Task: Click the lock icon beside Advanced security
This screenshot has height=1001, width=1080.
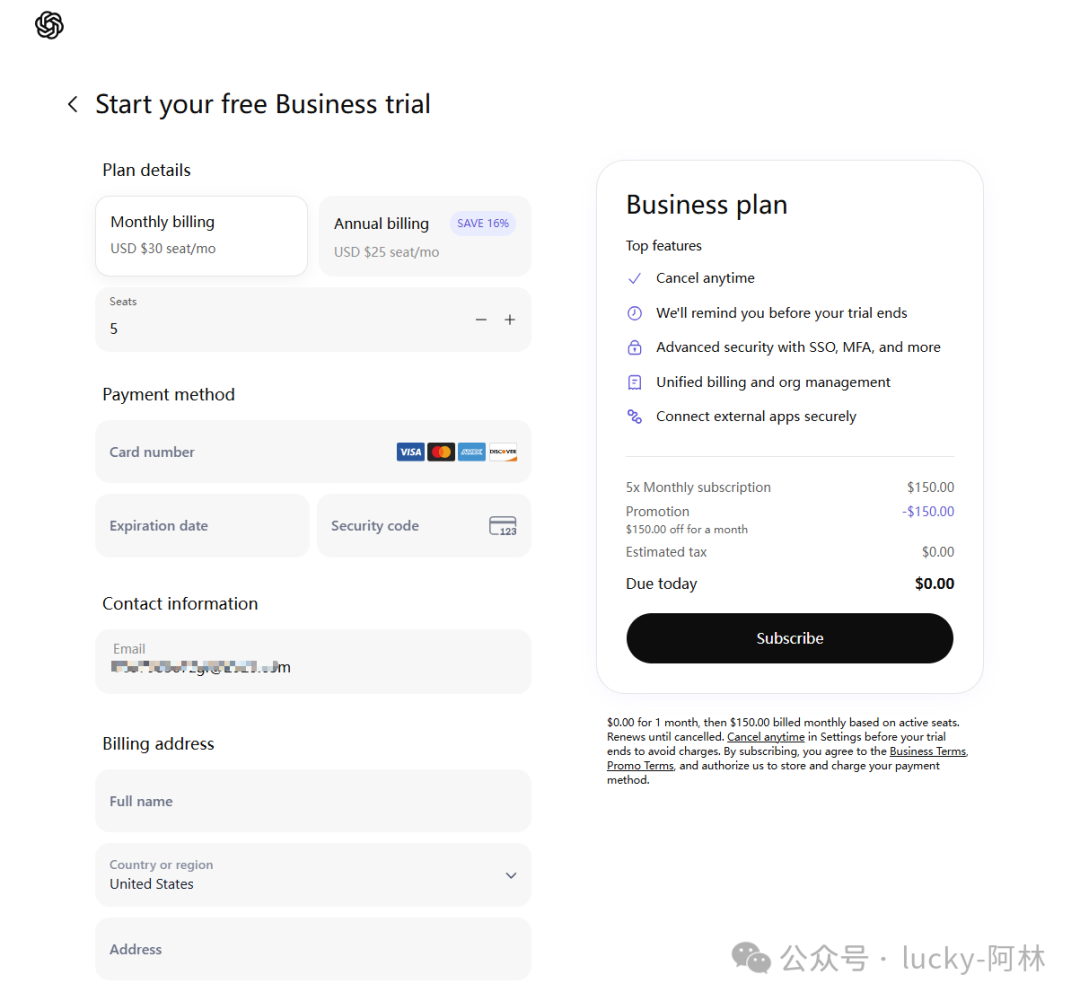Action: click(x=634, y=347)
